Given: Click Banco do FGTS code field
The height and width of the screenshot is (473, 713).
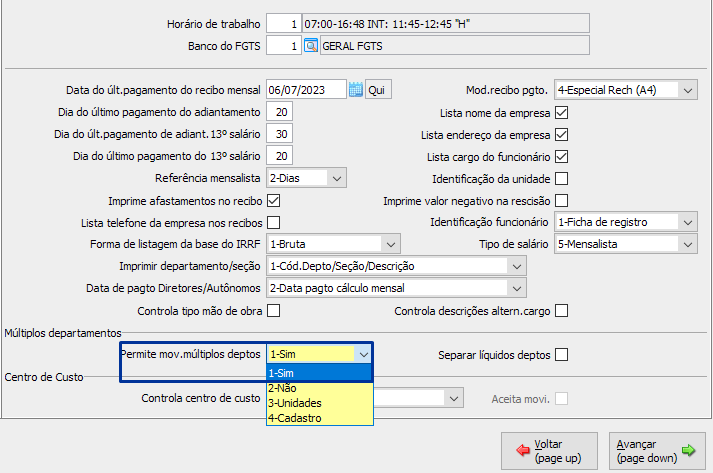Looking at the screenshot, I should pyautogui.click(x=284, y=46).
